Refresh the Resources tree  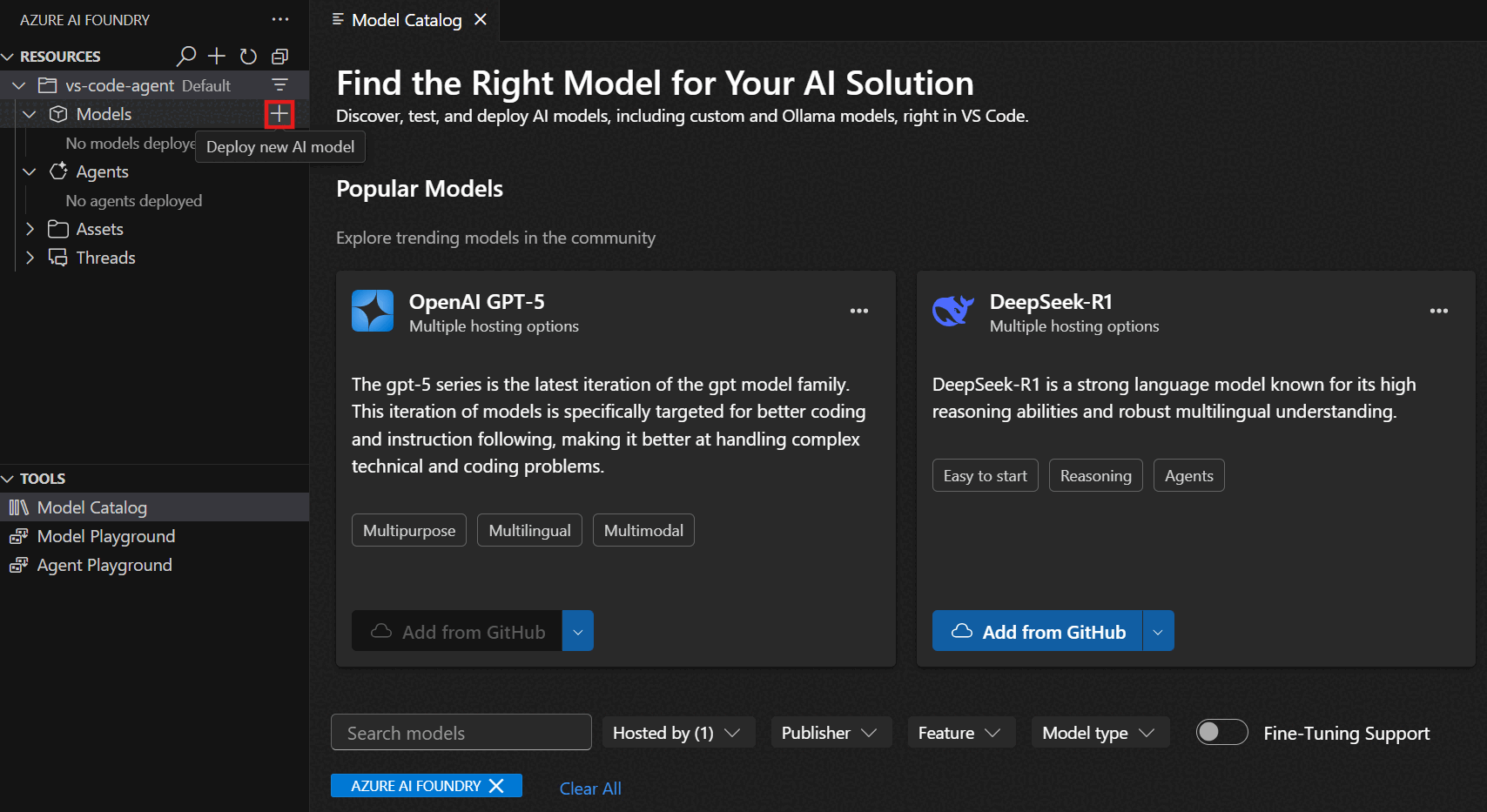[248, 56]
